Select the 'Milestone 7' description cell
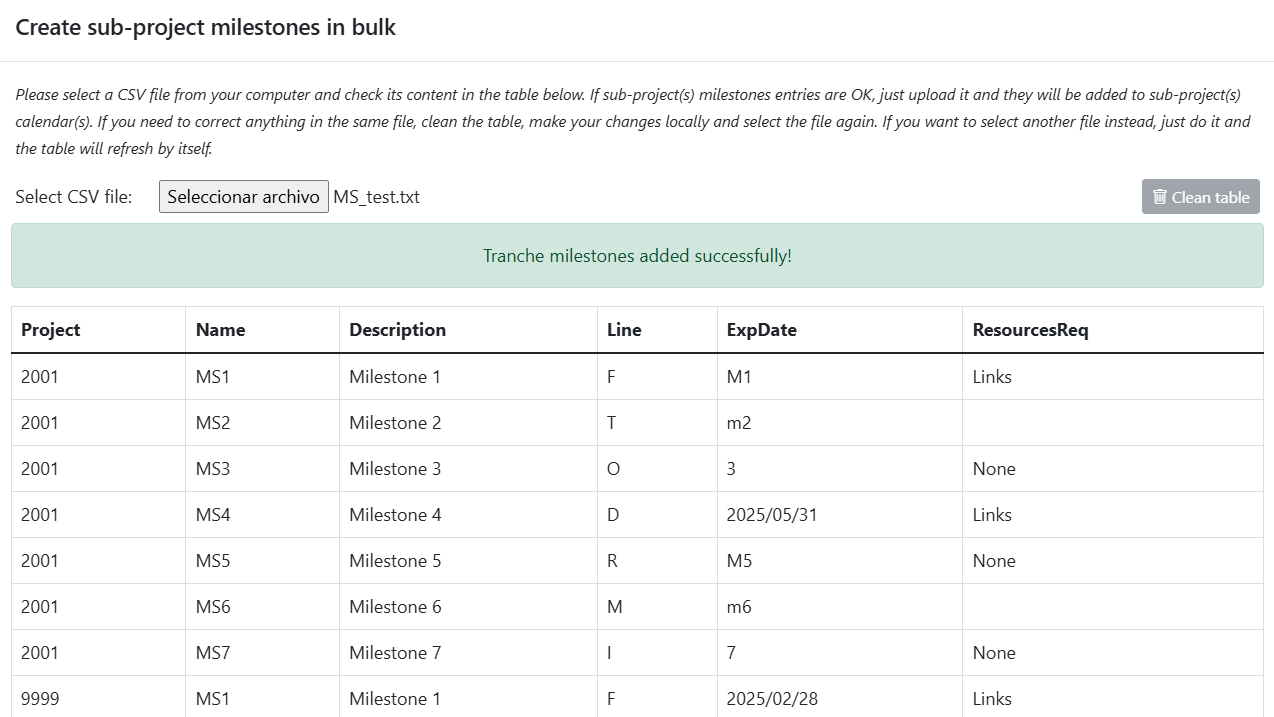 click(469, 653)
